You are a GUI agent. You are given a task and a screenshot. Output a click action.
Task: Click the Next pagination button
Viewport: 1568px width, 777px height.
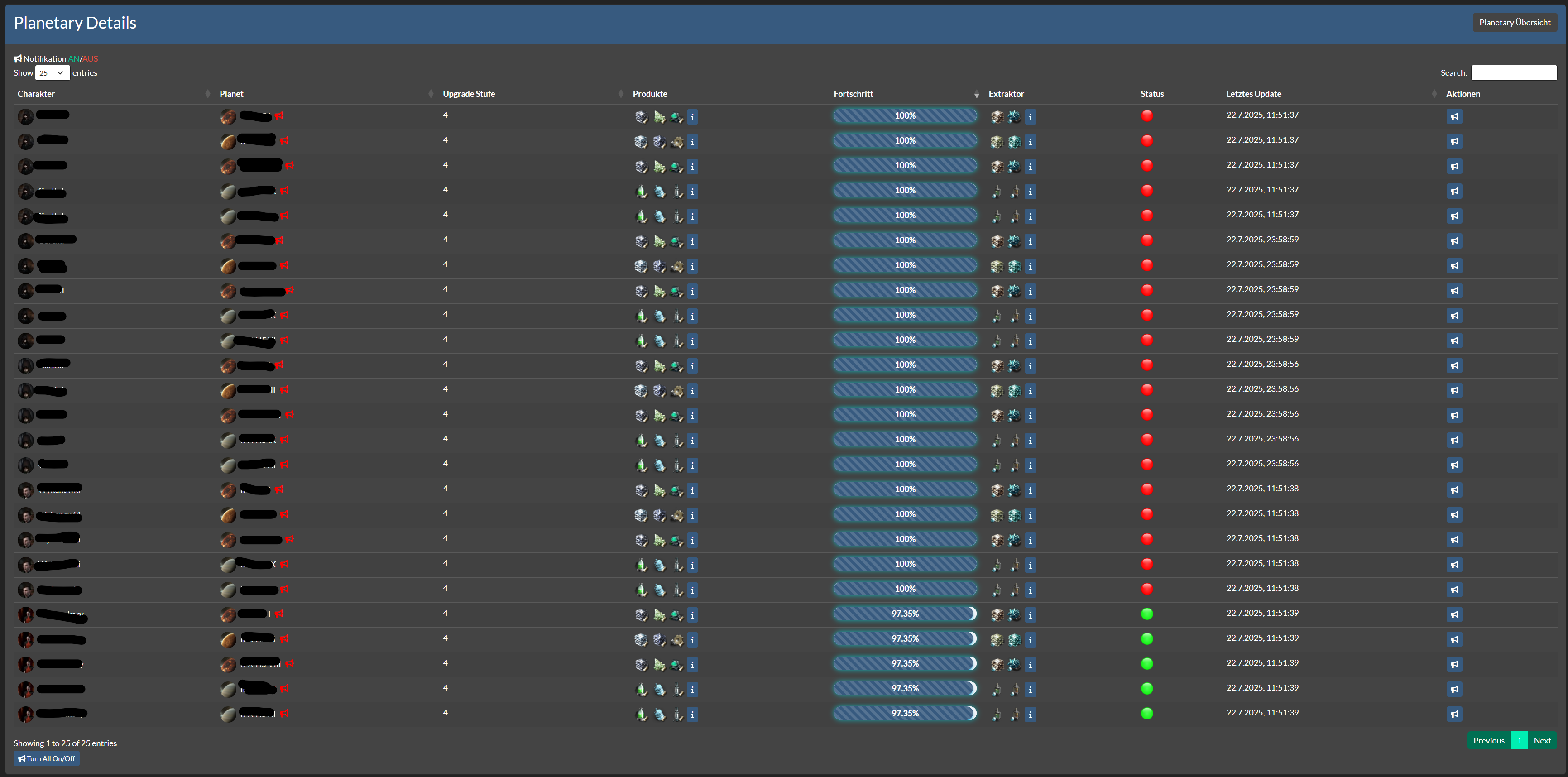point(1542,740)
